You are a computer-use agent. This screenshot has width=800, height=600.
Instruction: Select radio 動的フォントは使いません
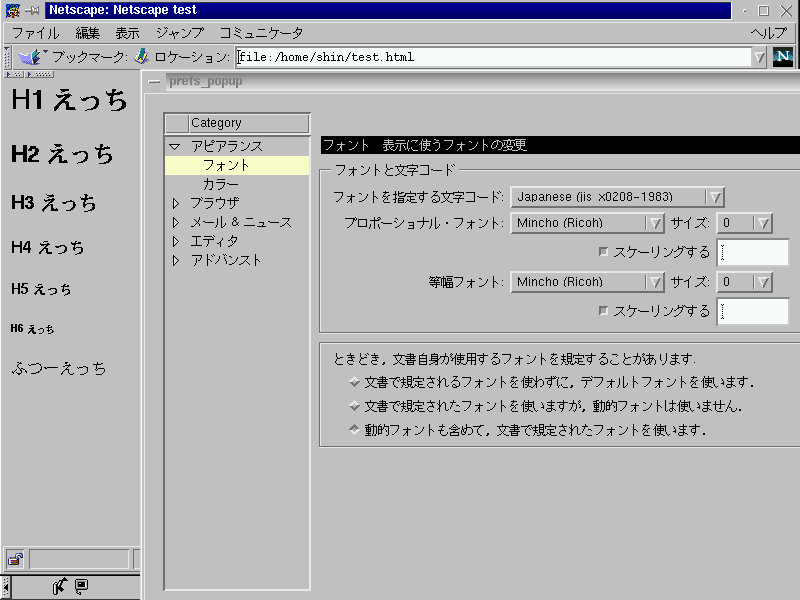[355, 406]
